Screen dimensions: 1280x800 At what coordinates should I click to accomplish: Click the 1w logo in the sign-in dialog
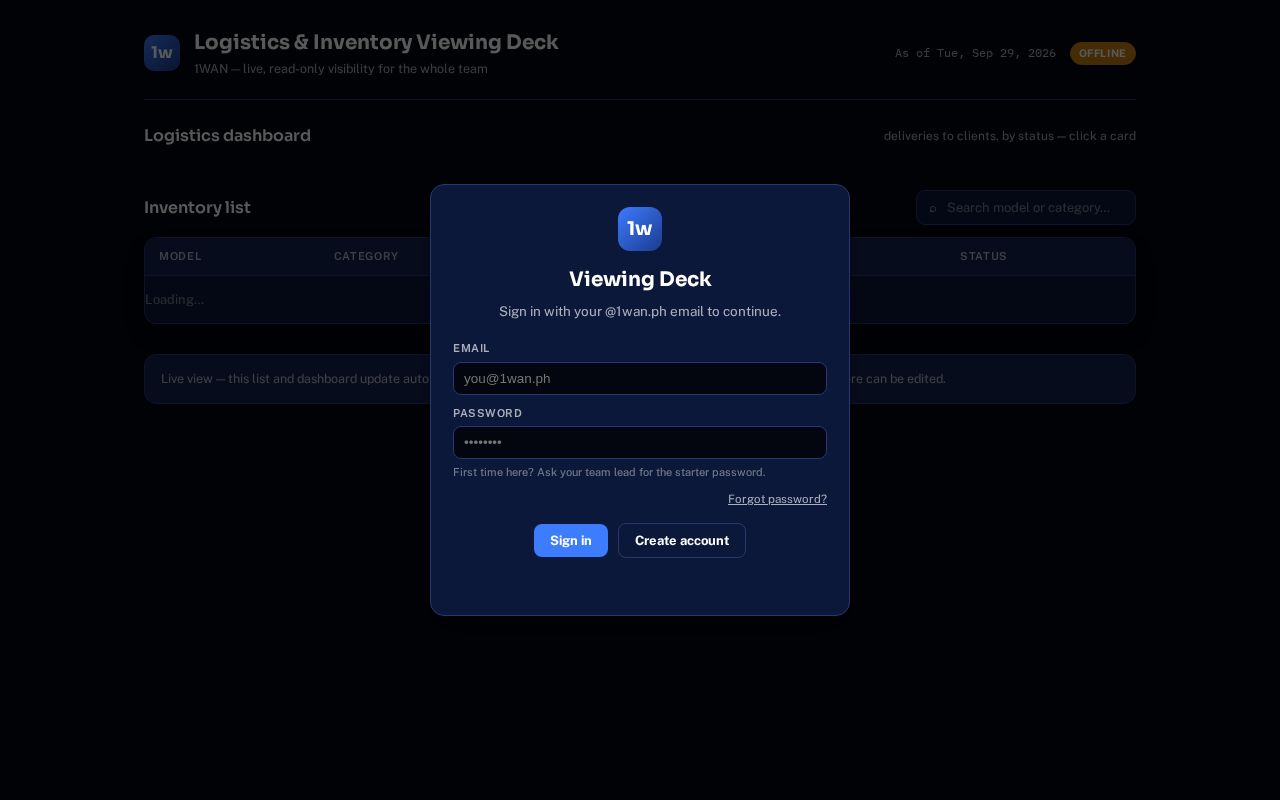640,229
